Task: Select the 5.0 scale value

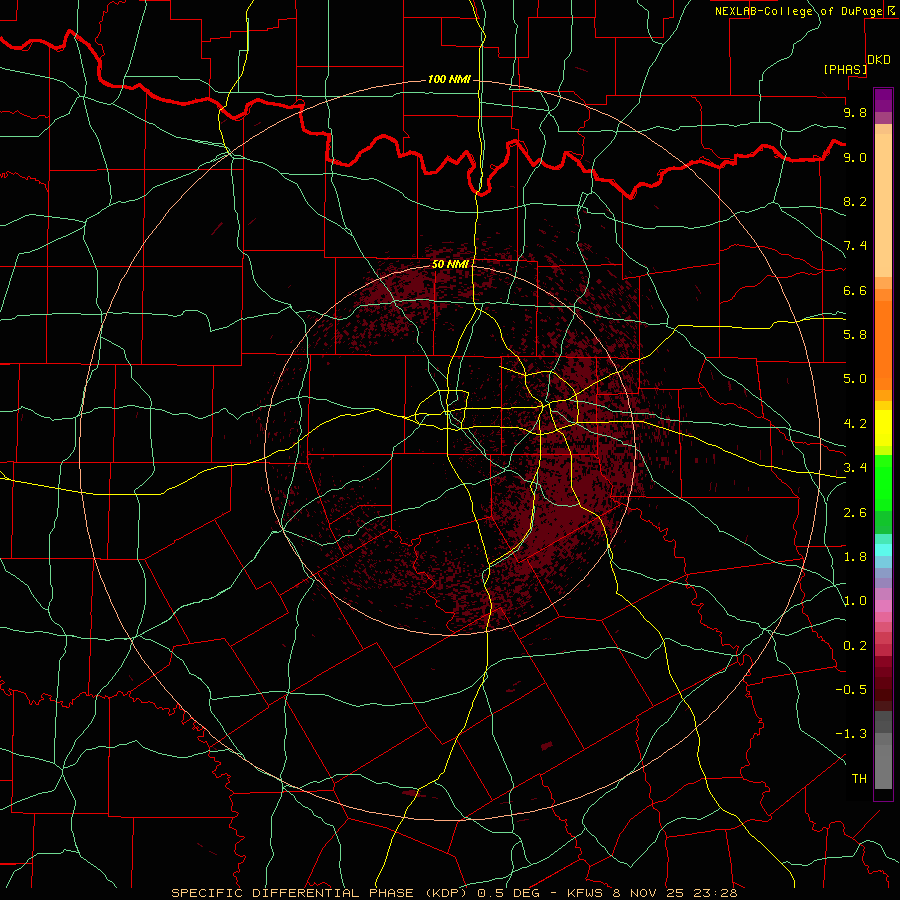Action: (x=855, y=379)
